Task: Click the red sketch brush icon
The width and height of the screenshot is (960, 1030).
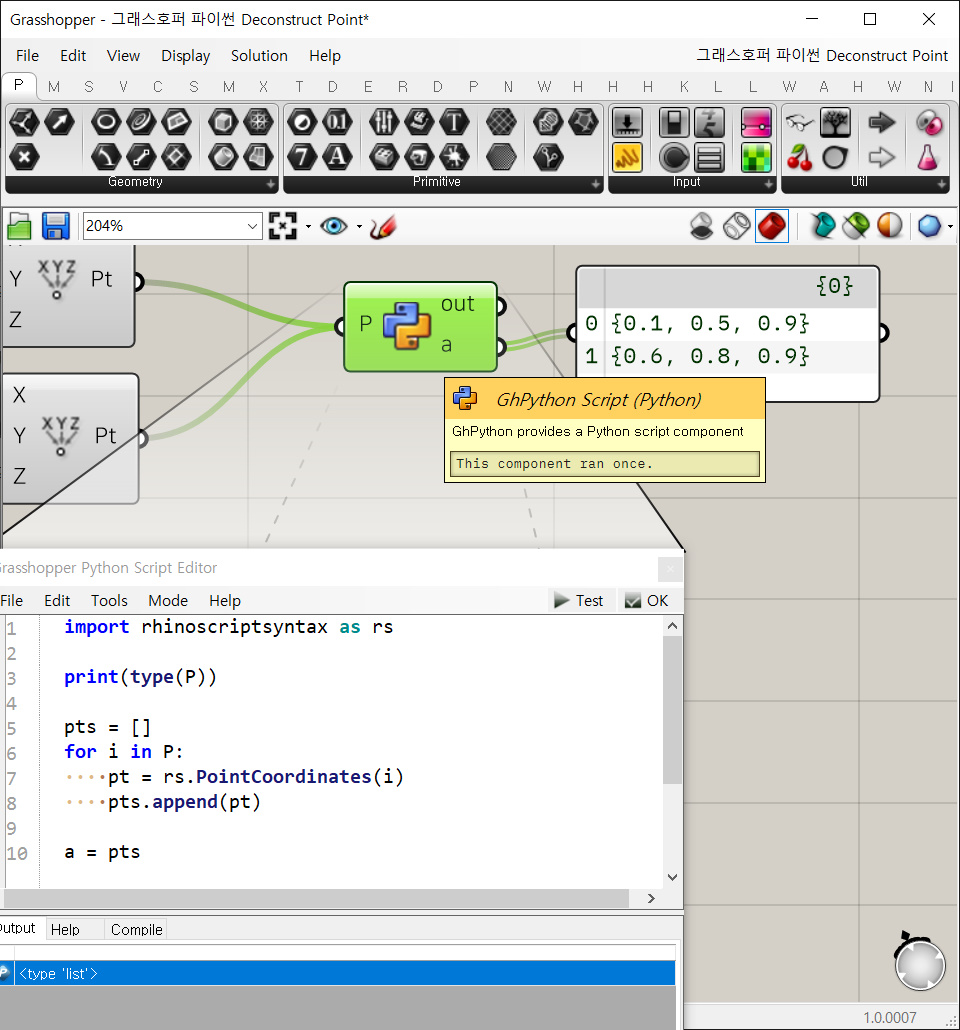Action: [382, 227]
